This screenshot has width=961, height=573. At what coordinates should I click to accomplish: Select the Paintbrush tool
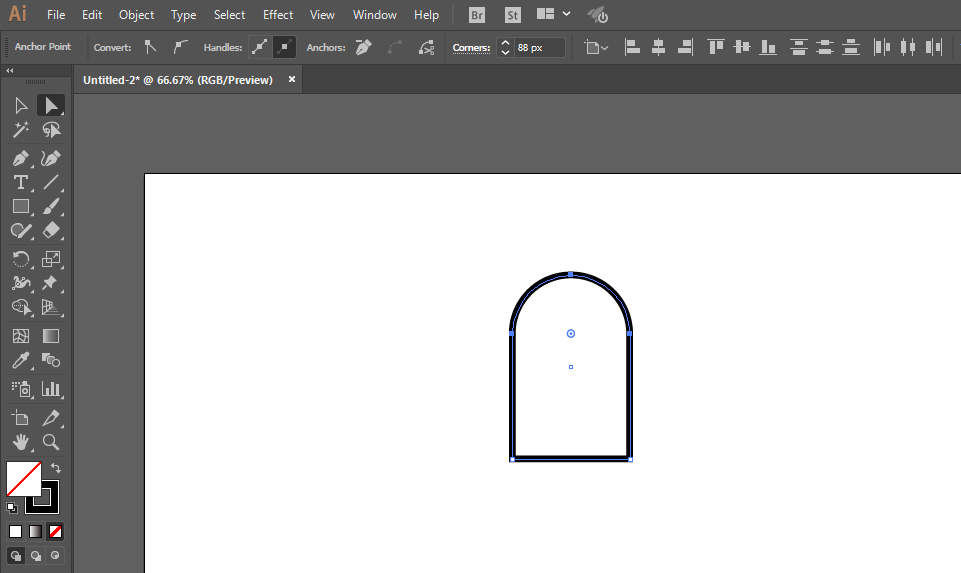[x=51, y=207]
